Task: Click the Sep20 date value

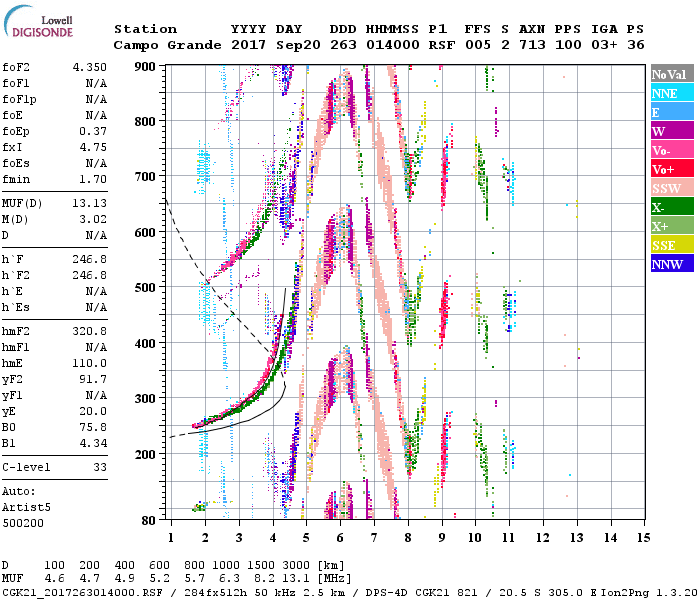Action: click(x=298, y=45)
